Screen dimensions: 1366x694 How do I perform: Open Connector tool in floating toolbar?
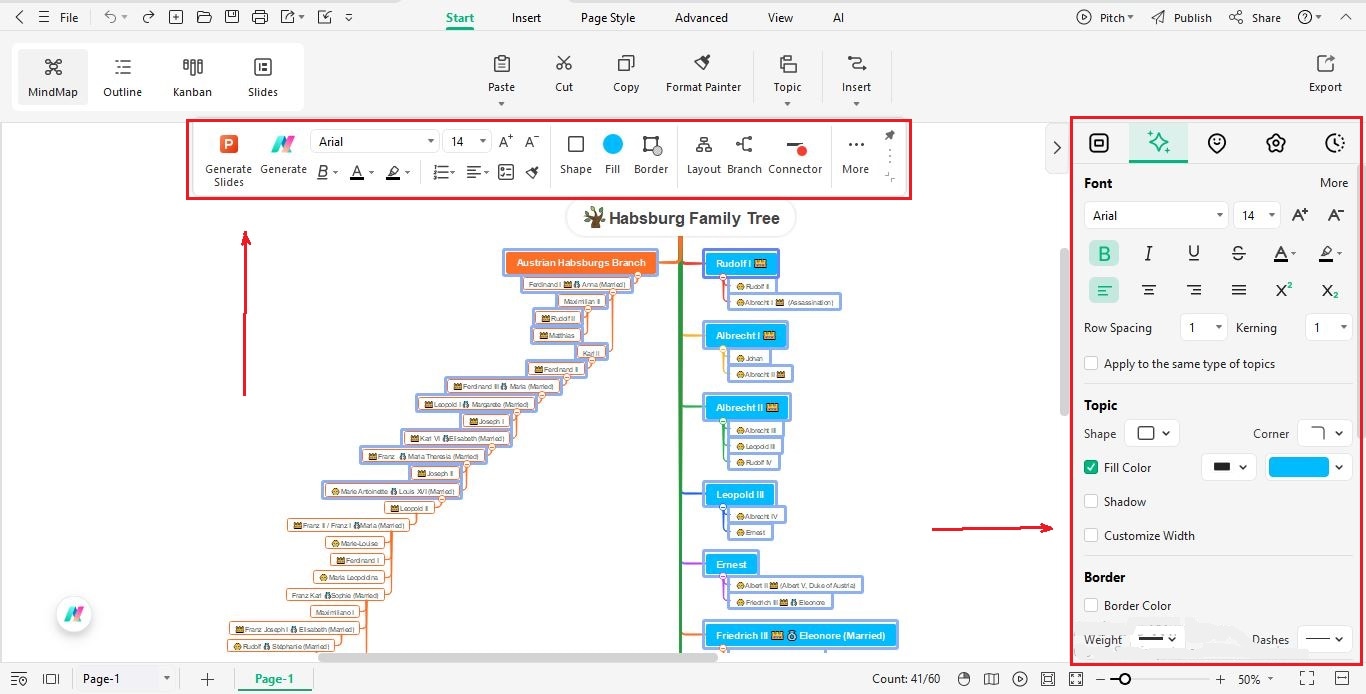795,155
